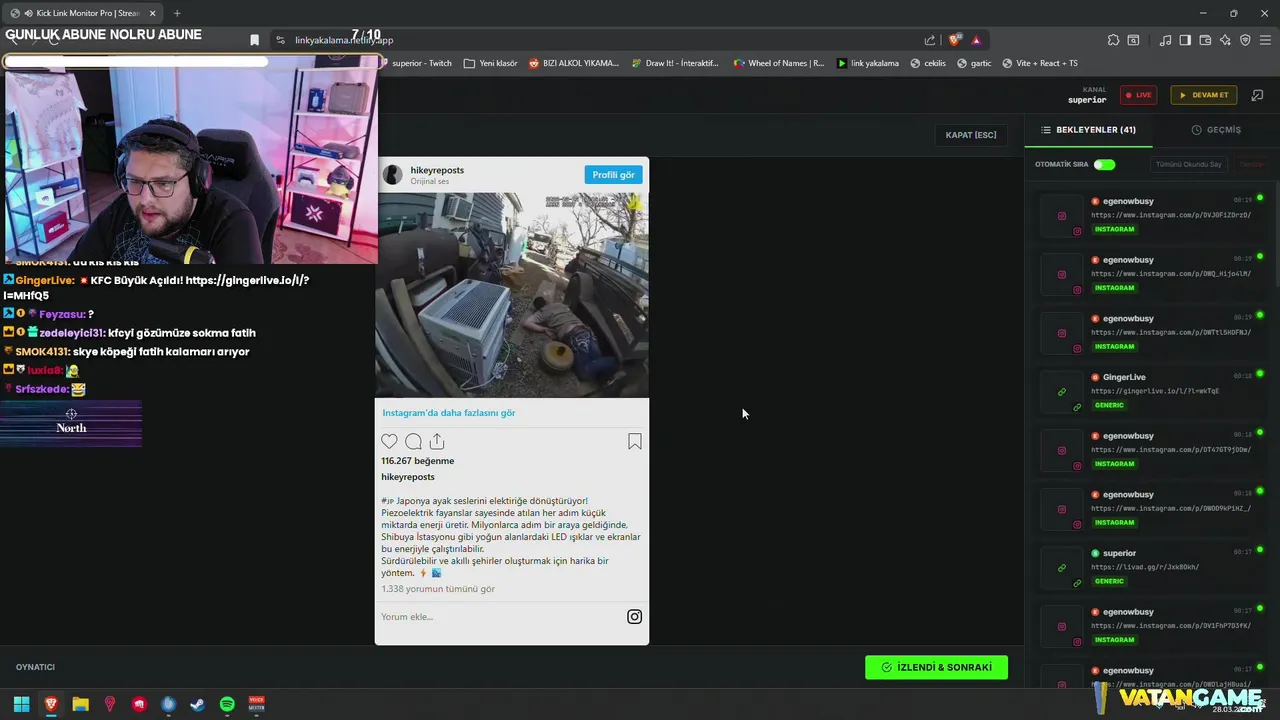Screen dimensions: 1280x720
Task: Open Instagram'da daha fazlasını gör link
Action: 449,413
